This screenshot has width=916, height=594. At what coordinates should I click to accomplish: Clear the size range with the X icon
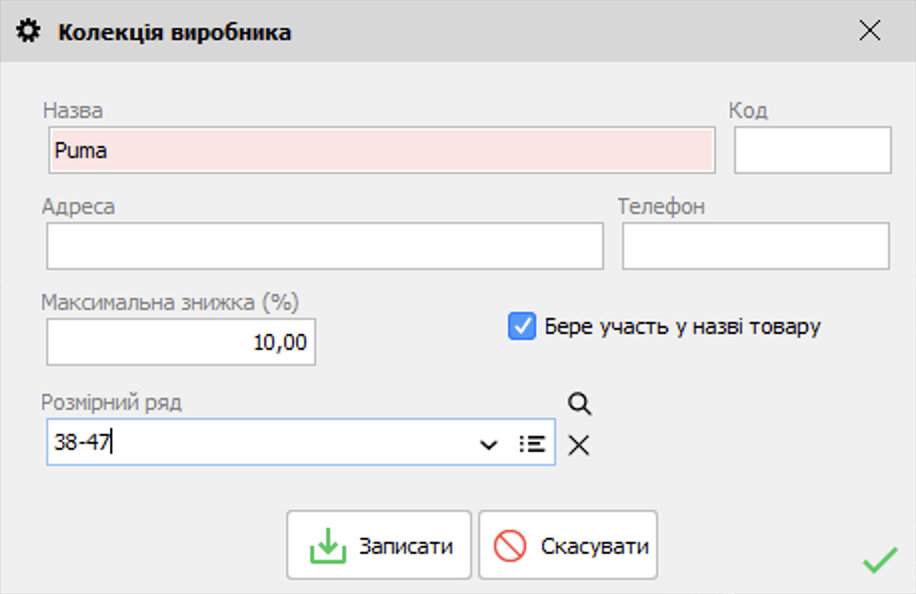tap(579, 446)
